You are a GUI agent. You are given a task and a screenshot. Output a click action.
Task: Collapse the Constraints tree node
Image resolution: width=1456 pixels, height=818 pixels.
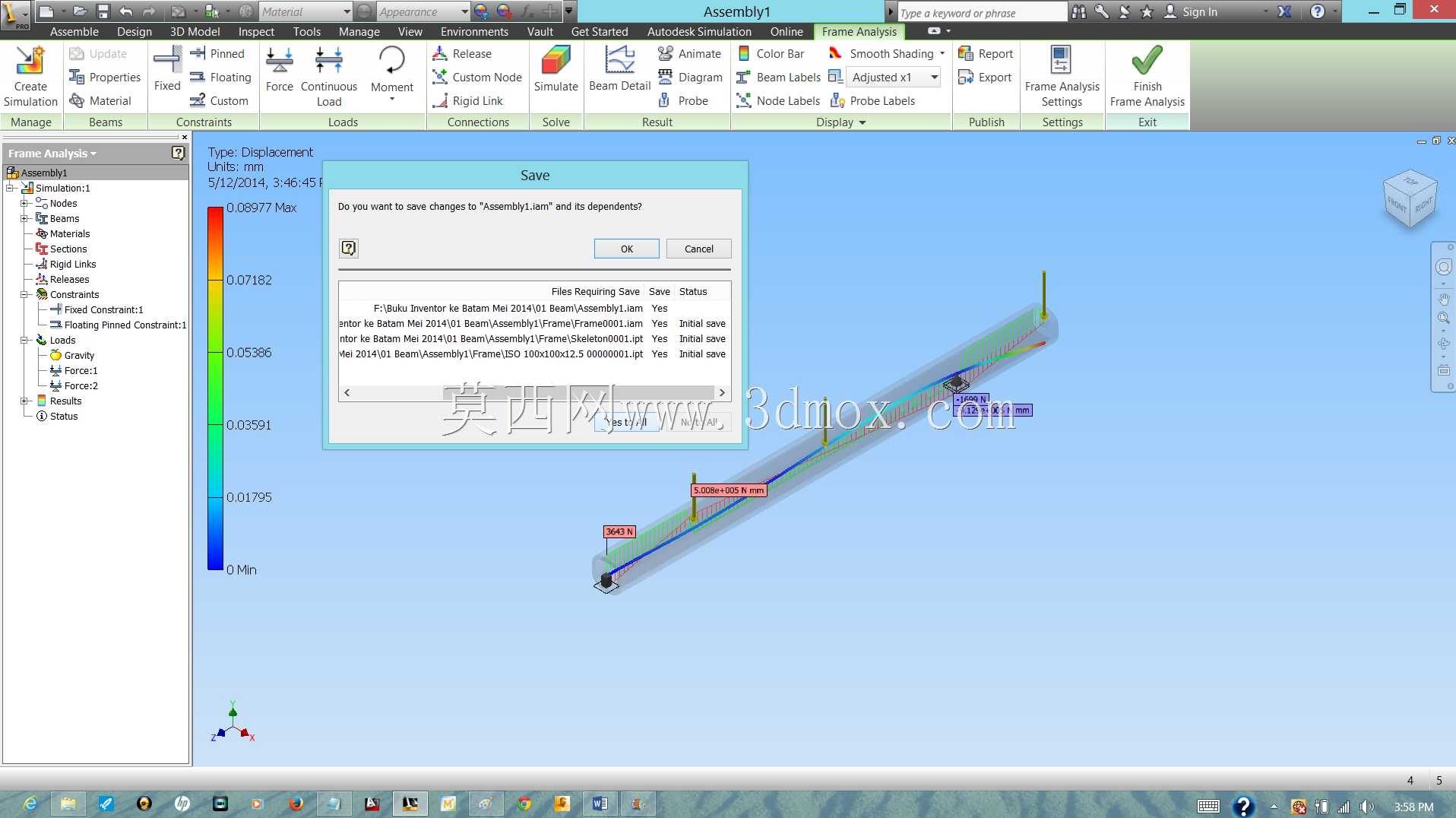tap(24, 295)
